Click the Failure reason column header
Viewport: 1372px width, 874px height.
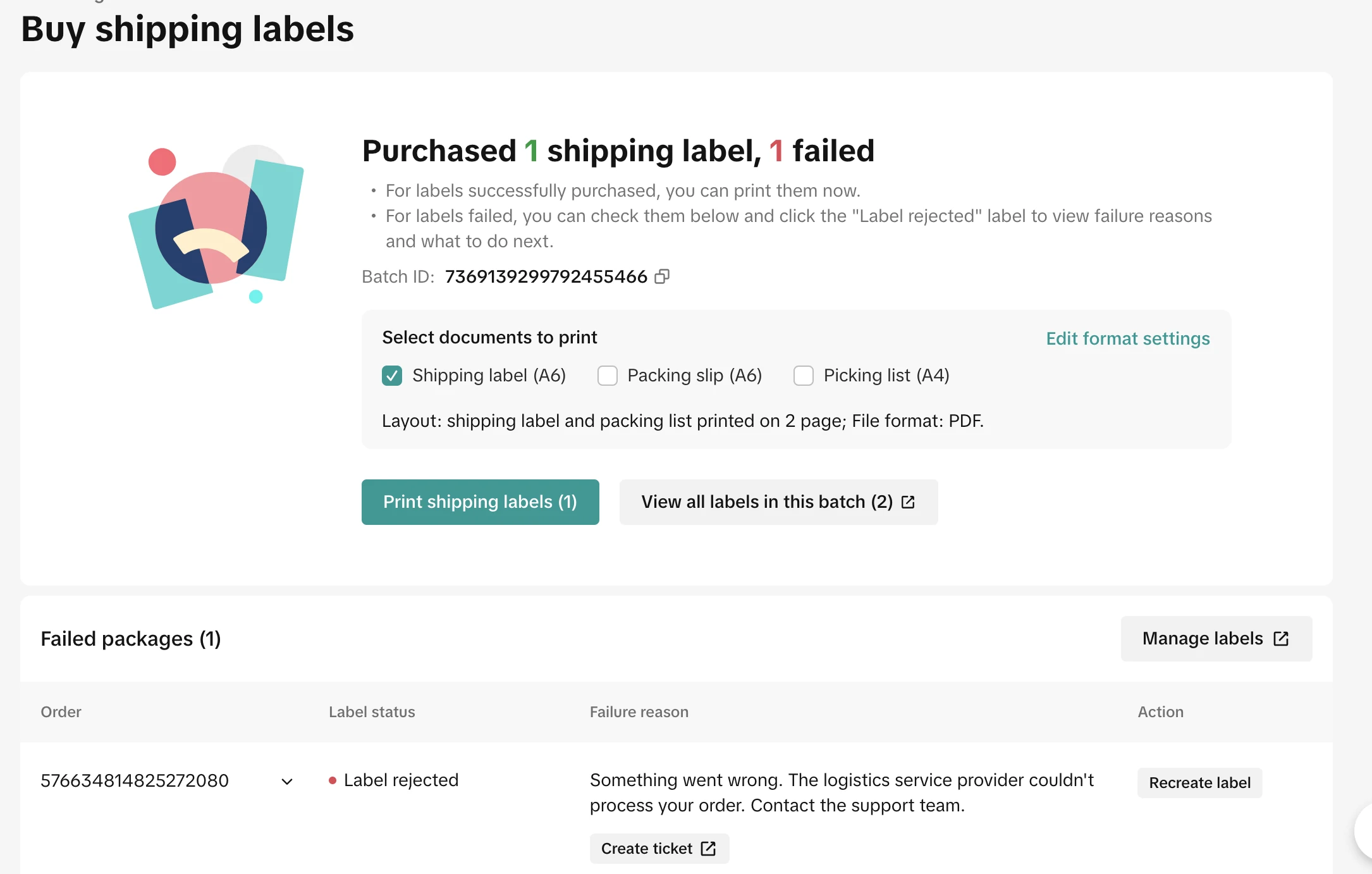pos(639,712)
